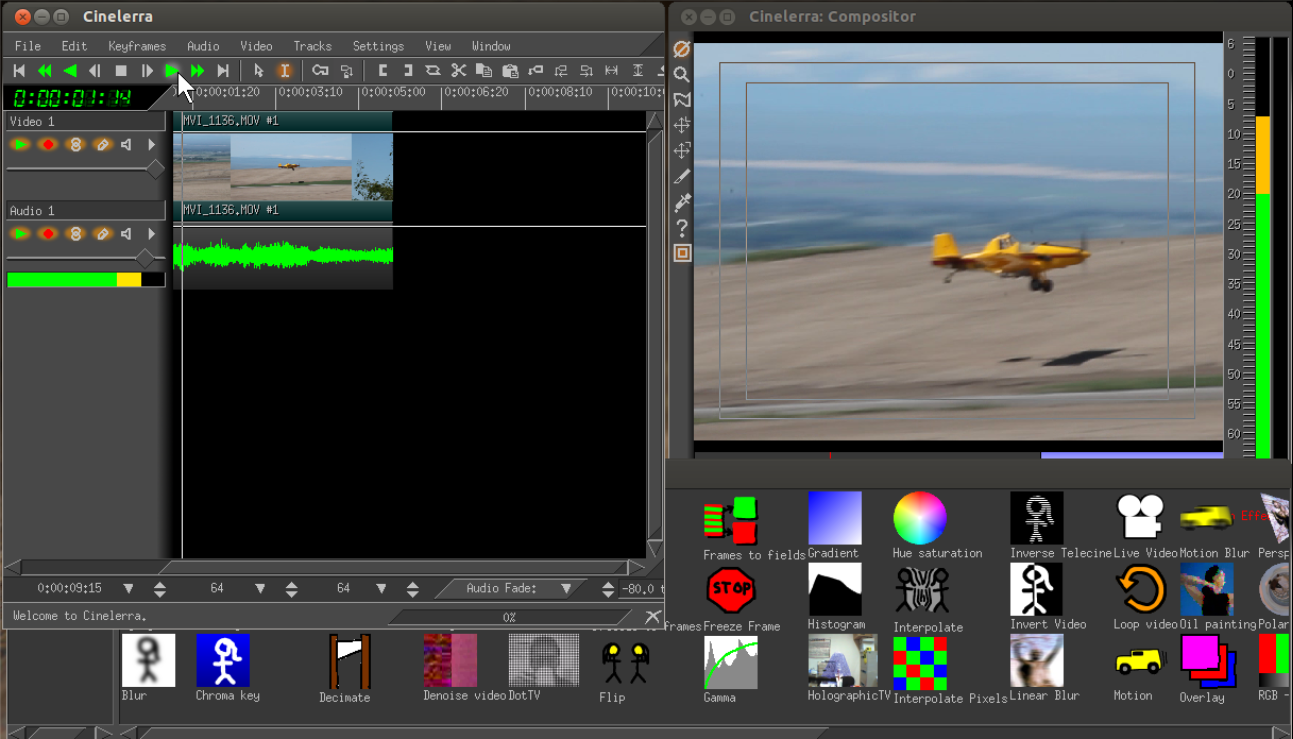Select eyedropper tool in Compositor
Viewport: 1293px width, 739px height.
(682, 202)
